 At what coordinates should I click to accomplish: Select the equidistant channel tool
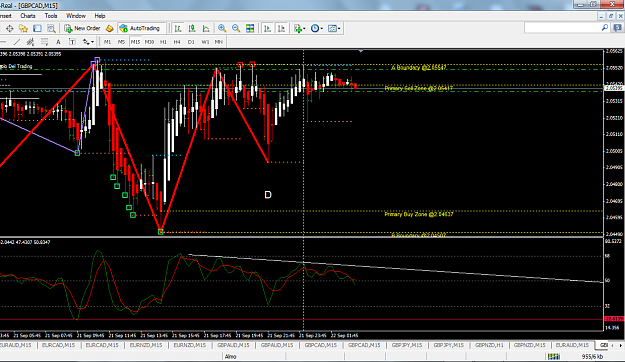30,42
